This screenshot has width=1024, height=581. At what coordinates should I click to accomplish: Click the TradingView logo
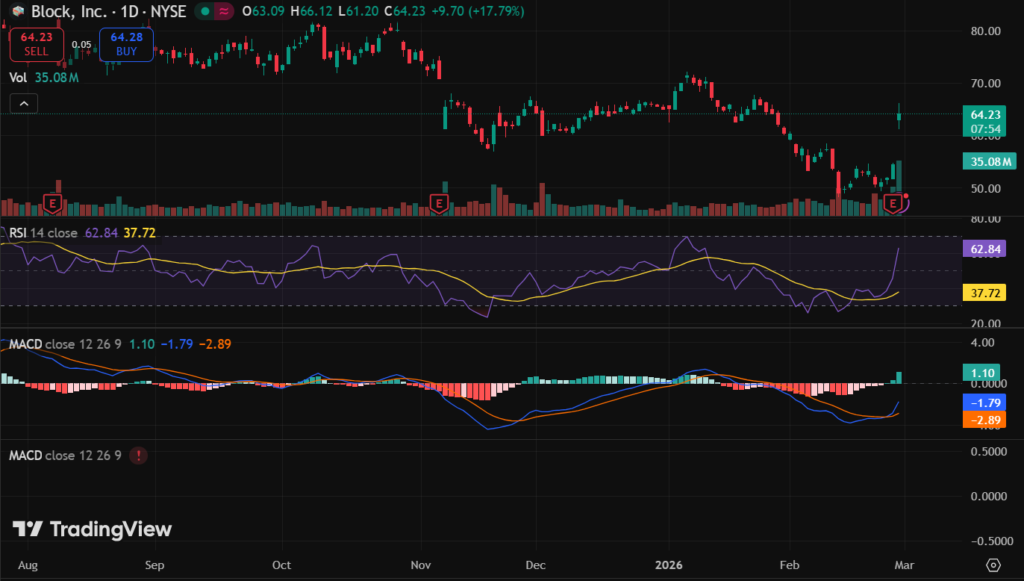tap(92, 529)
